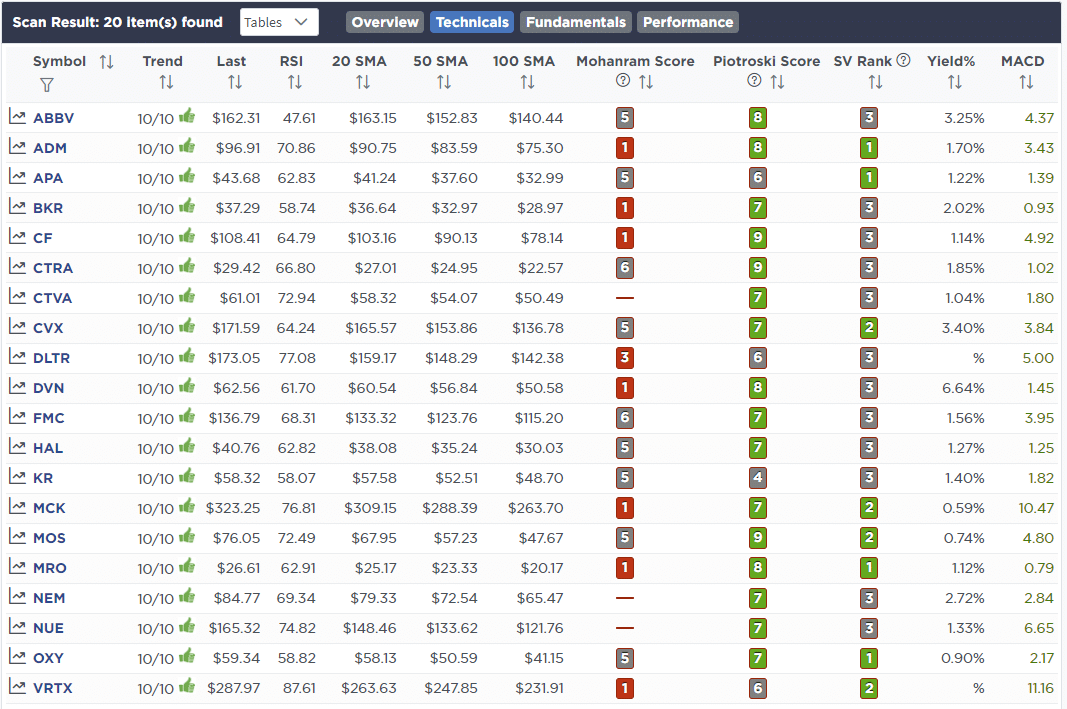Click the red Mohanram score badge for ADM
Viewport: 1067px width, 709px height.
pos(625,147)
